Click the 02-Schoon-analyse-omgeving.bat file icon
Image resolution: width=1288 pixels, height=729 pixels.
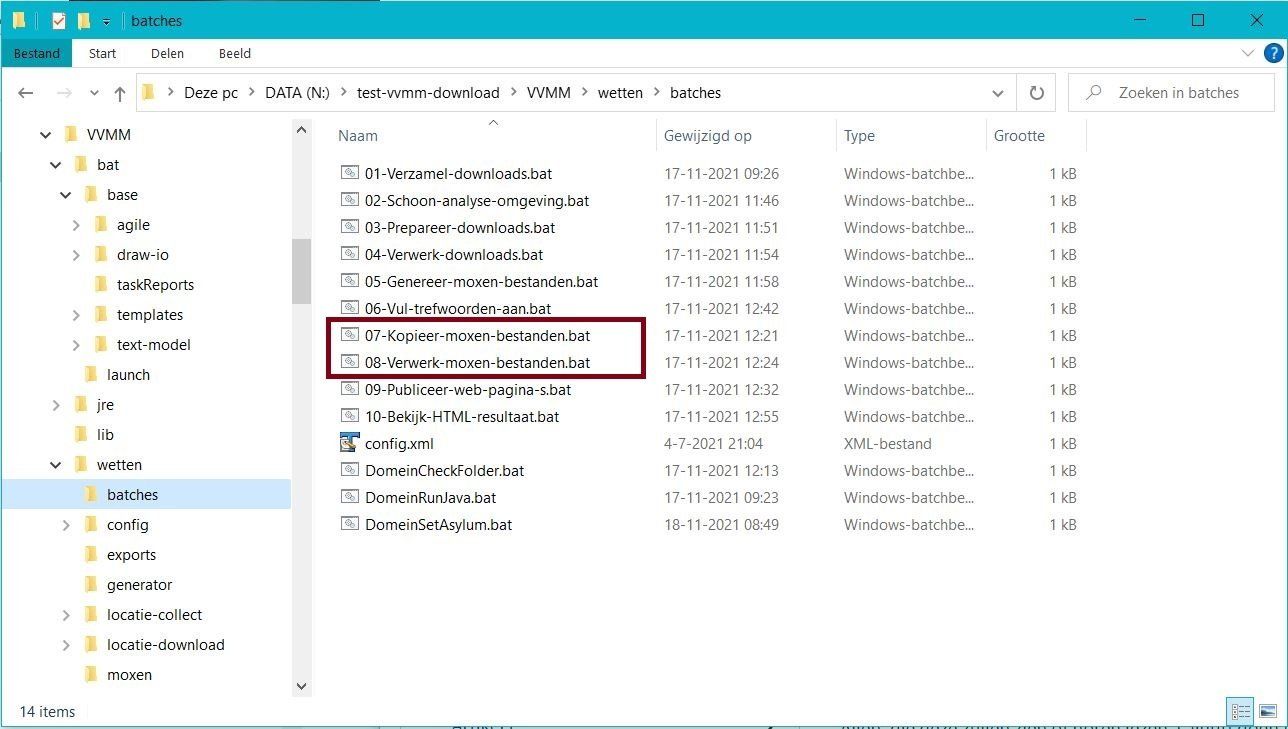coord(349,200)
